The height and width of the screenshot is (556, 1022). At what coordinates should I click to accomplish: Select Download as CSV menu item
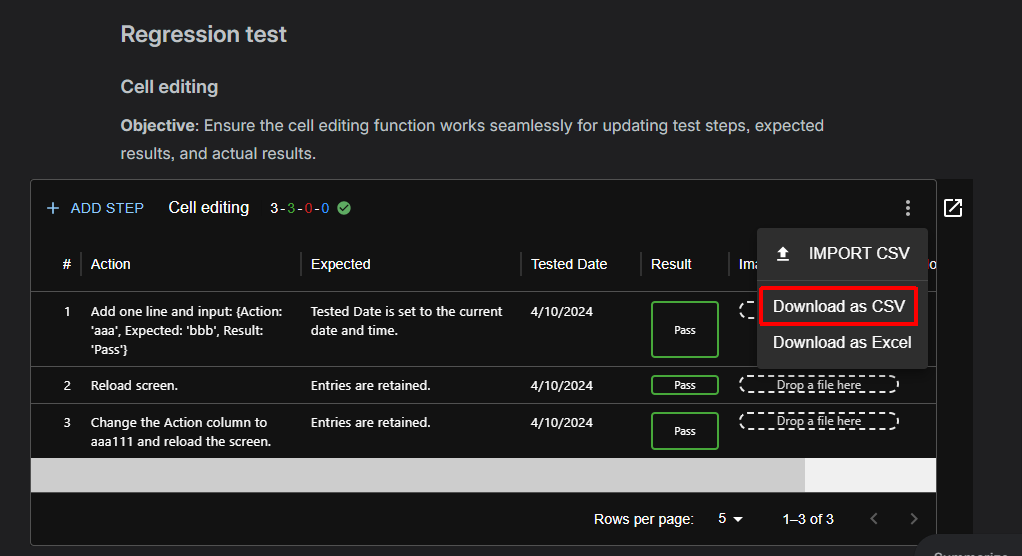point(838,306)
